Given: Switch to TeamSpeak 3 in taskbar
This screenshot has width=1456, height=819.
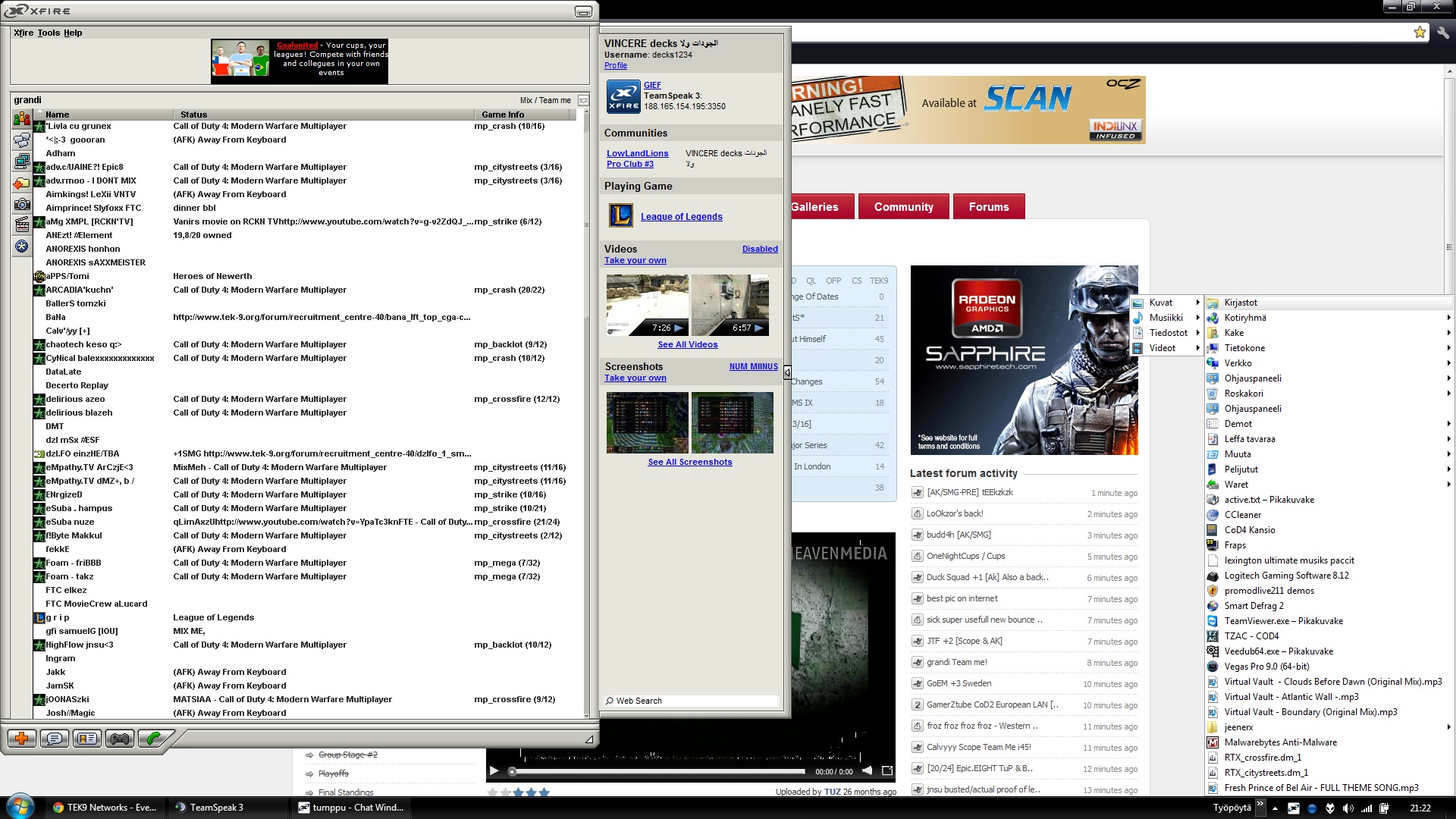Looking at the screenshot, I should [227, 807].
